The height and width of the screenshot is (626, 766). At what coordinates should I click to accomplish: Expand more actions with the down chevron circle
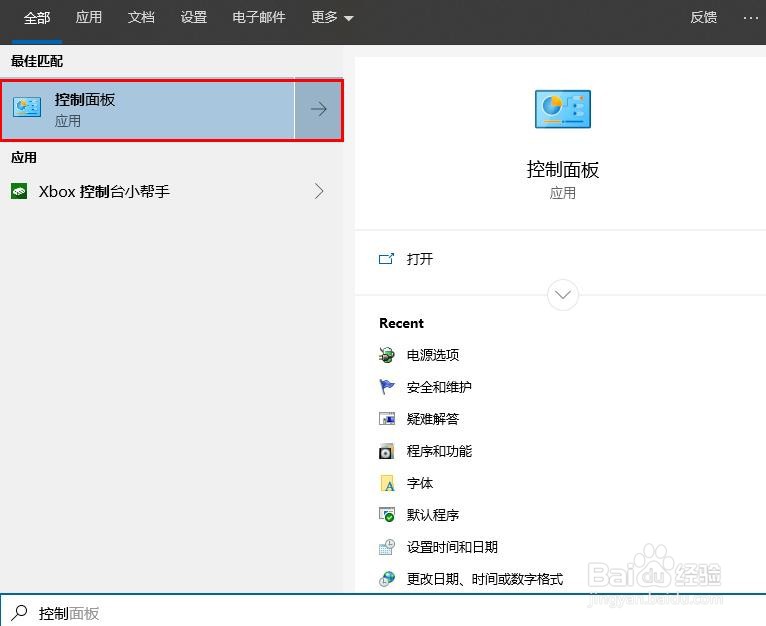(563, 295)
